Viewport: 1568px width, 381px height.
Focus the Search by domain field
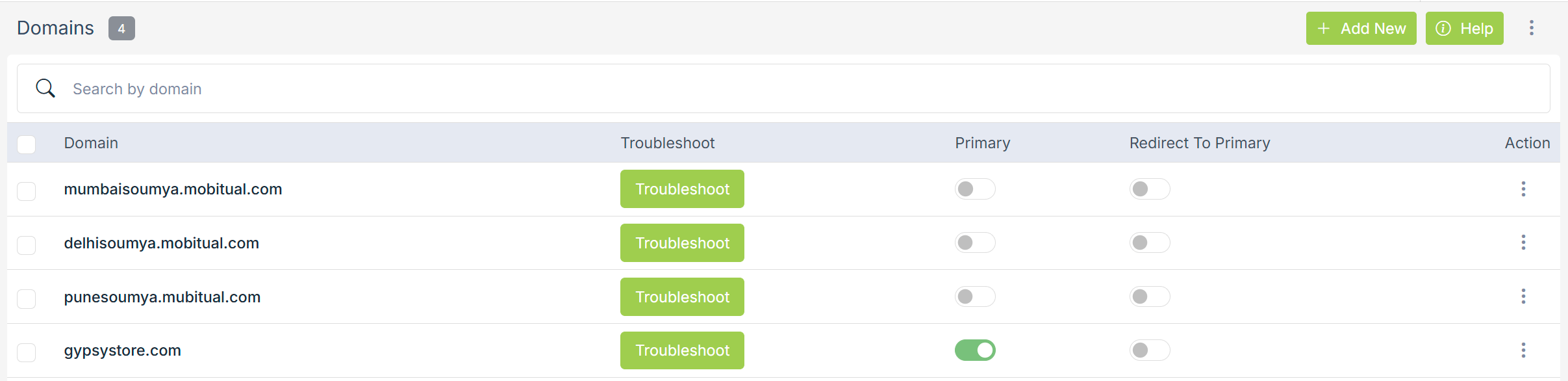(779, 88)
